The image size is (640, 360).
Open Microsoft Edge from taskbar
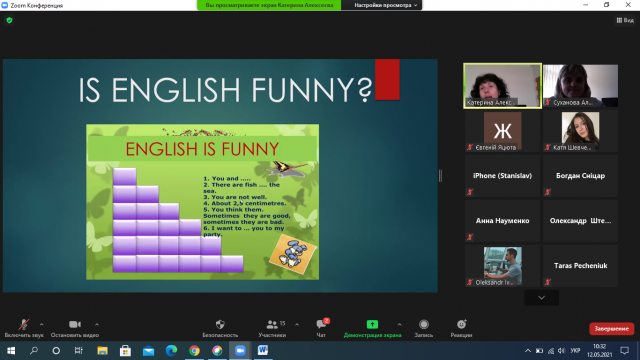tap(171, 351)
